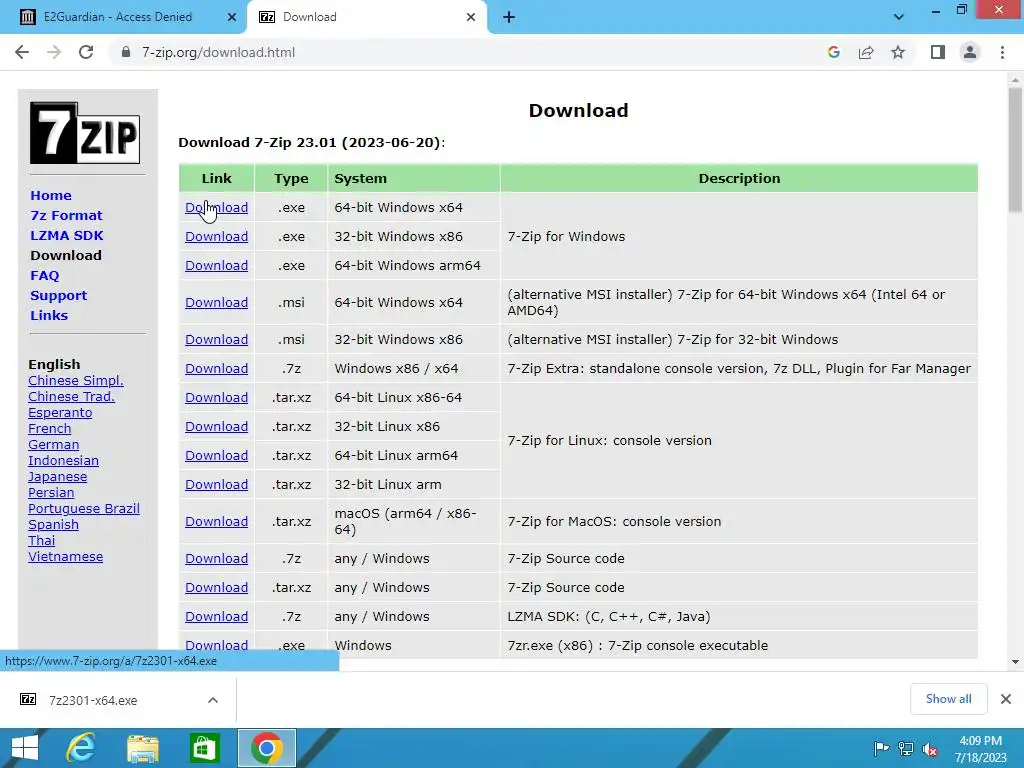Screen dimensions: 1024x768
Task: Close the downloads bar
Action: (x=1006, y=699)
